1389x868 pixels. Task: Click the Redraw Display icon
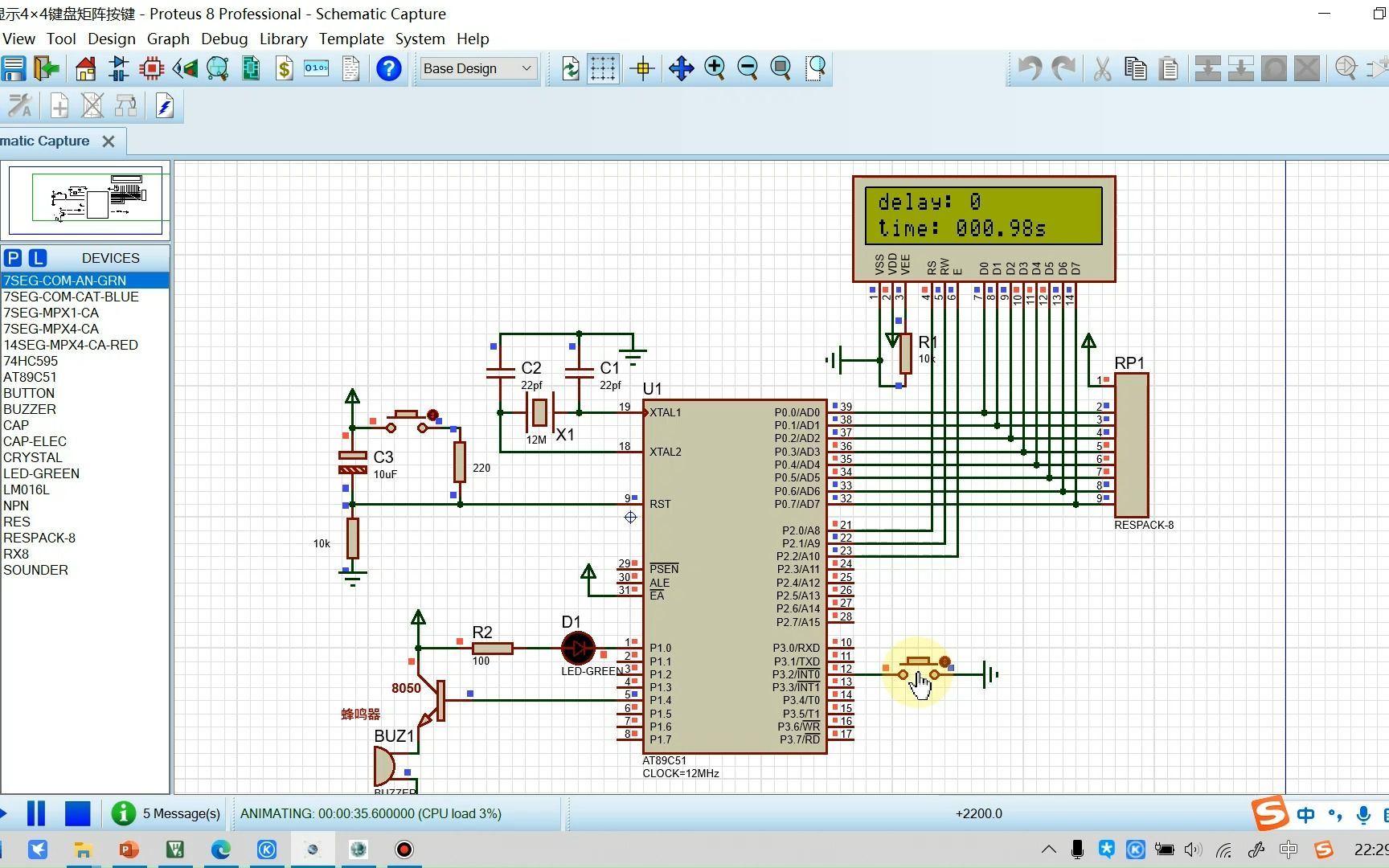(571, 68)
